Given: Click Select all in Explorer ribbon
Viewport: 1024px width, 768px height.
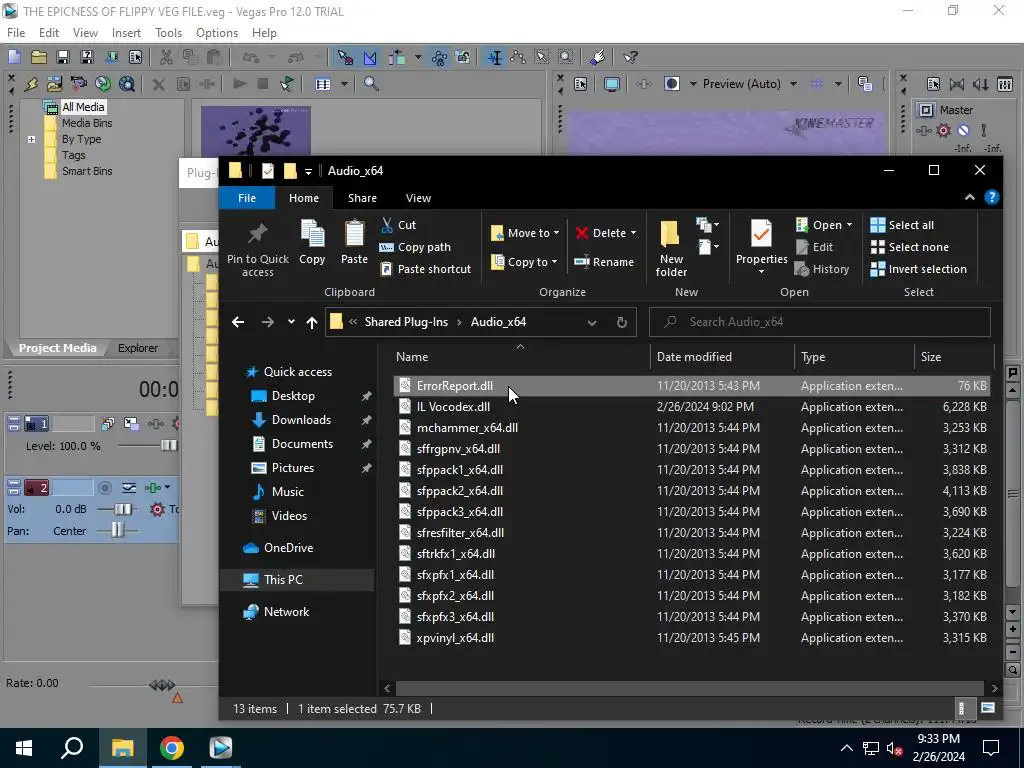Looking at the screenshot, I should [x=903, y=225].
